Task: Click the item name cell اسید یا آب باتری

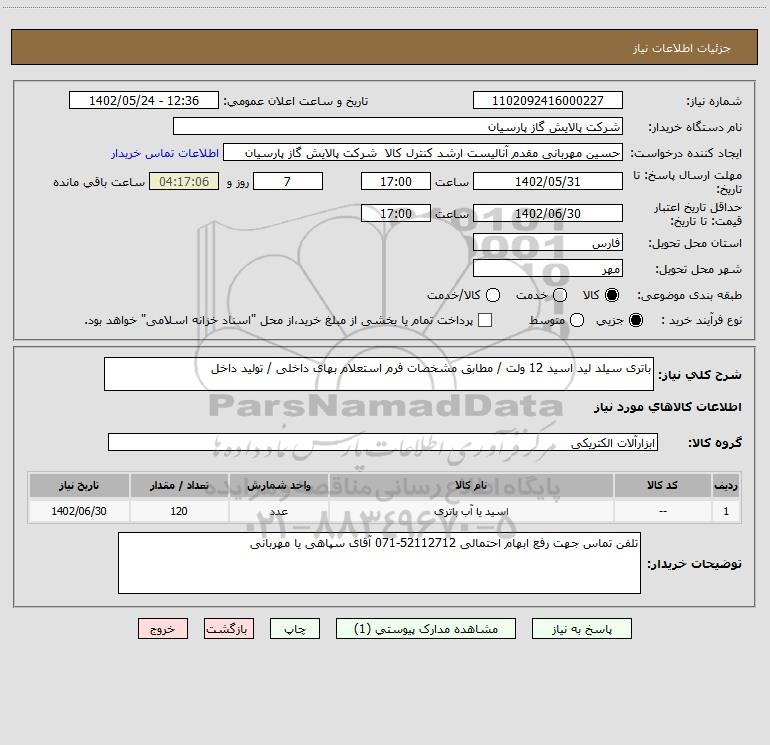Action: point(471,512)
